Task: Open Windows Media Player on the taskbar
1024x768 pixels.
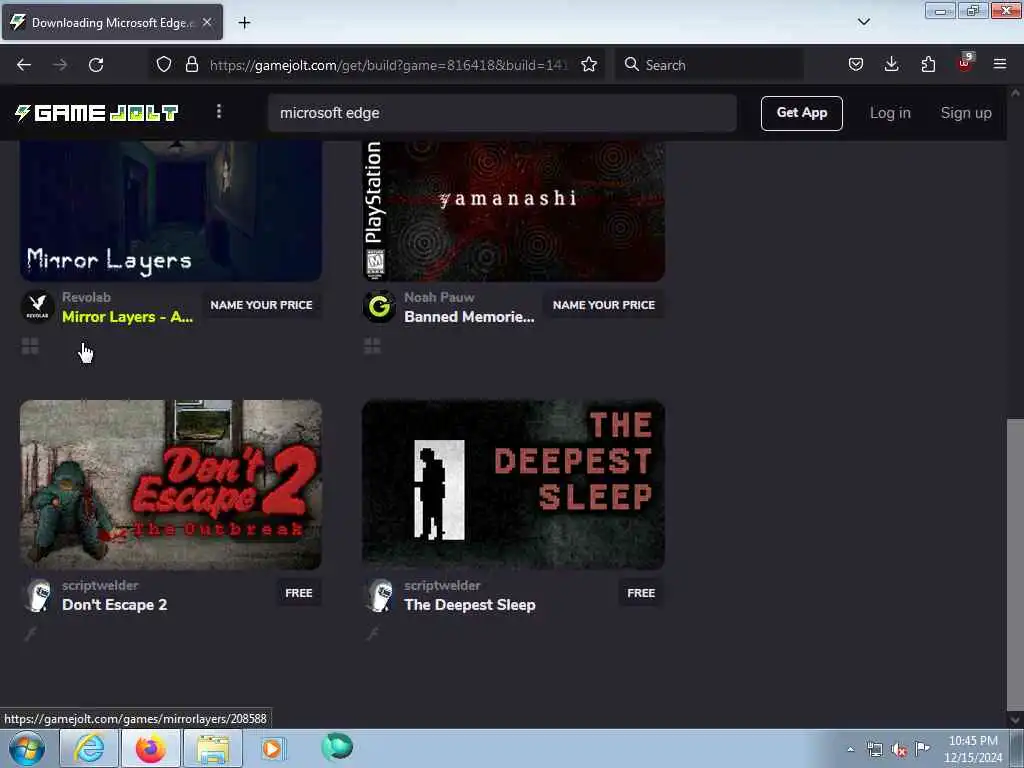Action: click(x=272, y=748)
